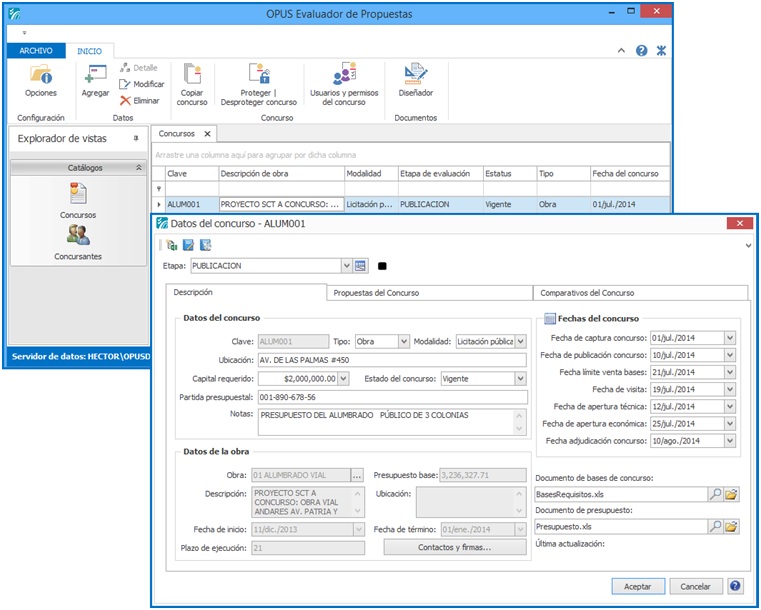
Task: Open the ARCHIVO ribbon tab
Action: click(36, 50)
